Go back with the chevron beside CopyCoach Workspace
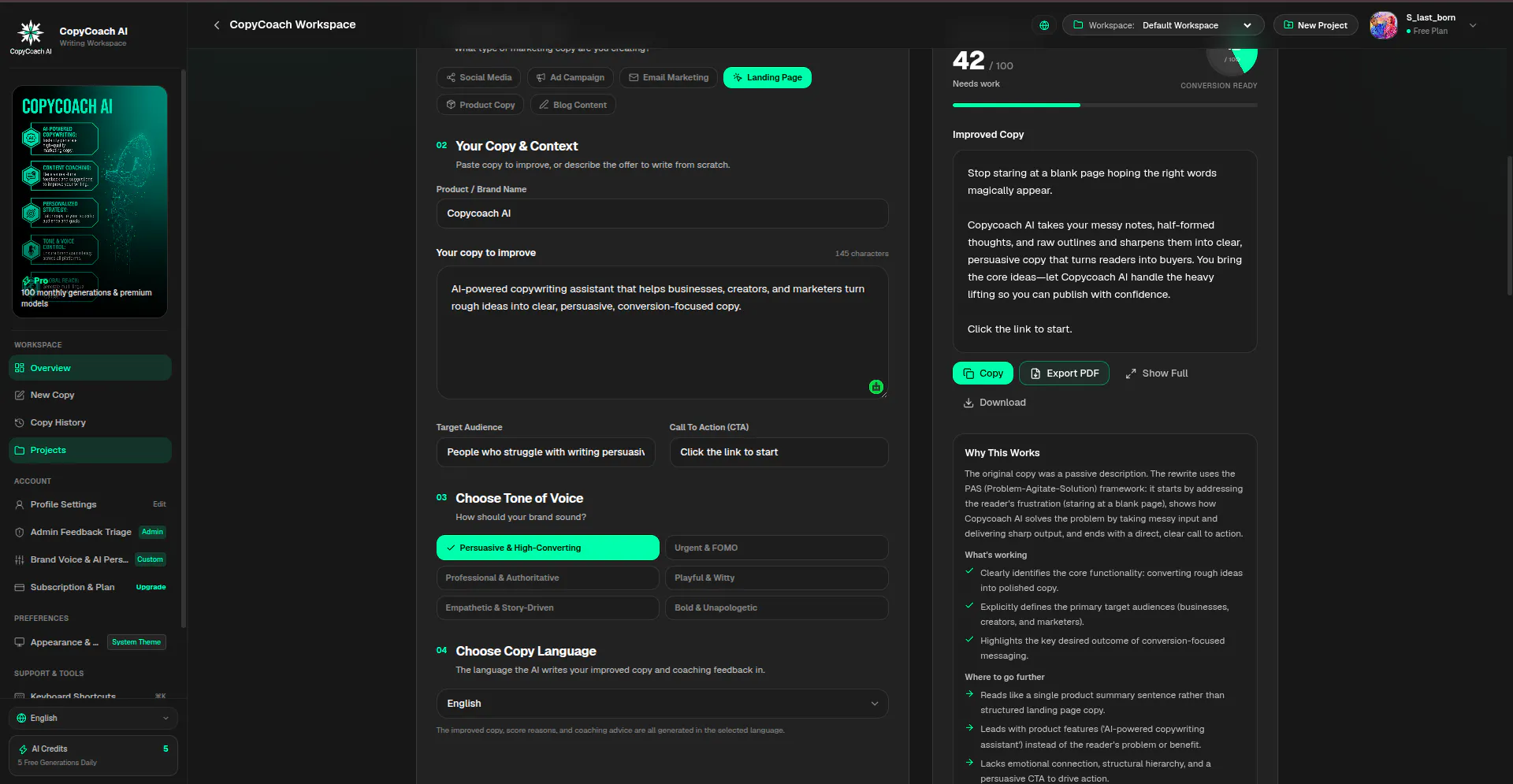The height and width of the screenshot is (784, 1513). pyautogui.click(x=217, y=25)
